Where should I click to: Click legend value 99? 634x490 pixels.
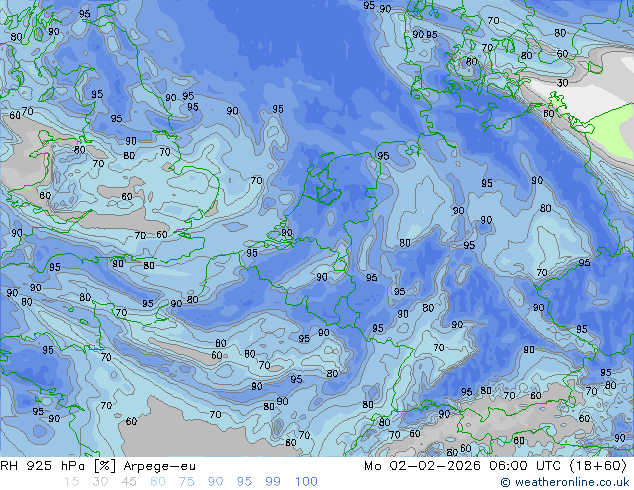click(x=273, y=482)
